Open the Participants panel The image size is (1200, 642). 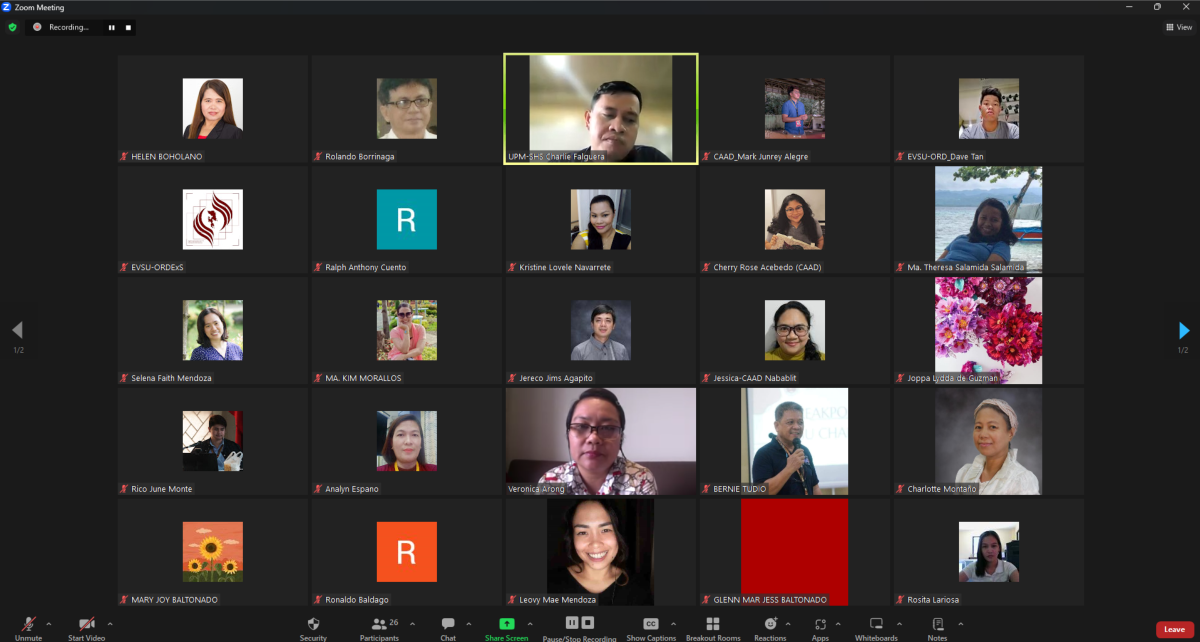coord(379,624)
